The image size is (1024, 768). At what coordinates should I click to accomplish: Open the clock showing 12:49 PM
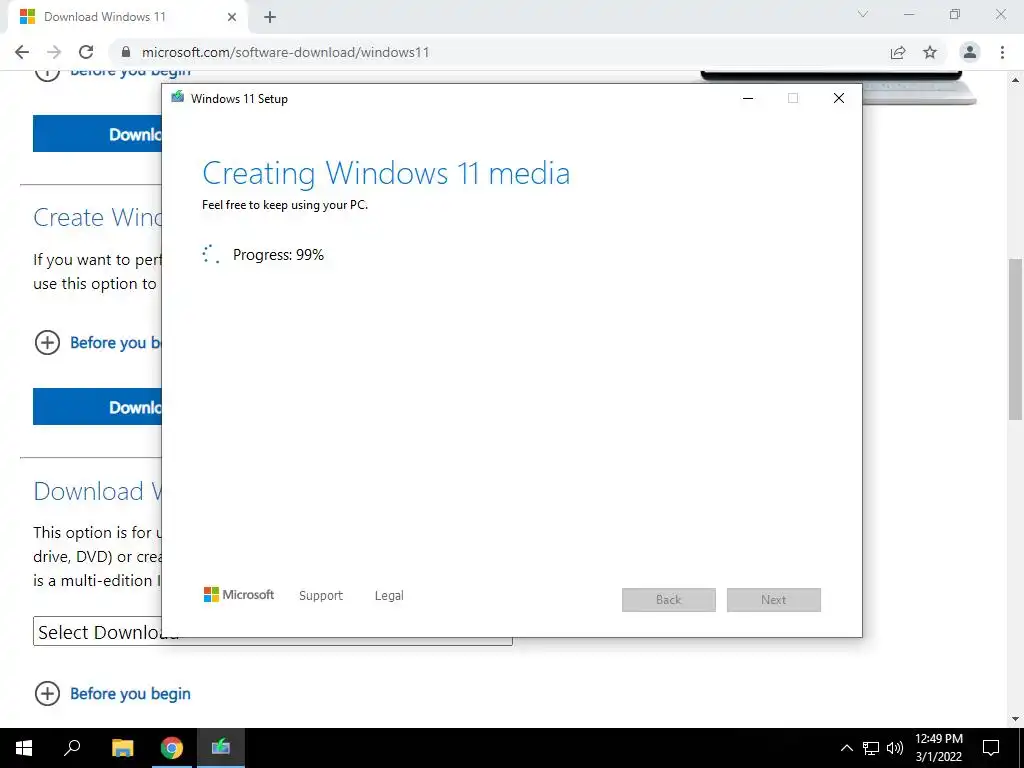click(938, 748)
